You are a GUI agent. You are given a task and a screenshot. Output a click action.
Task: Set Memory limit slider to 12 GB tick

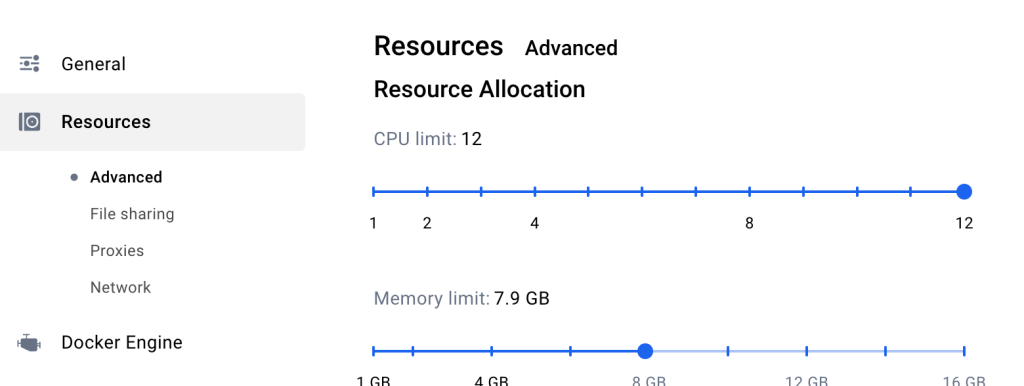807,351
